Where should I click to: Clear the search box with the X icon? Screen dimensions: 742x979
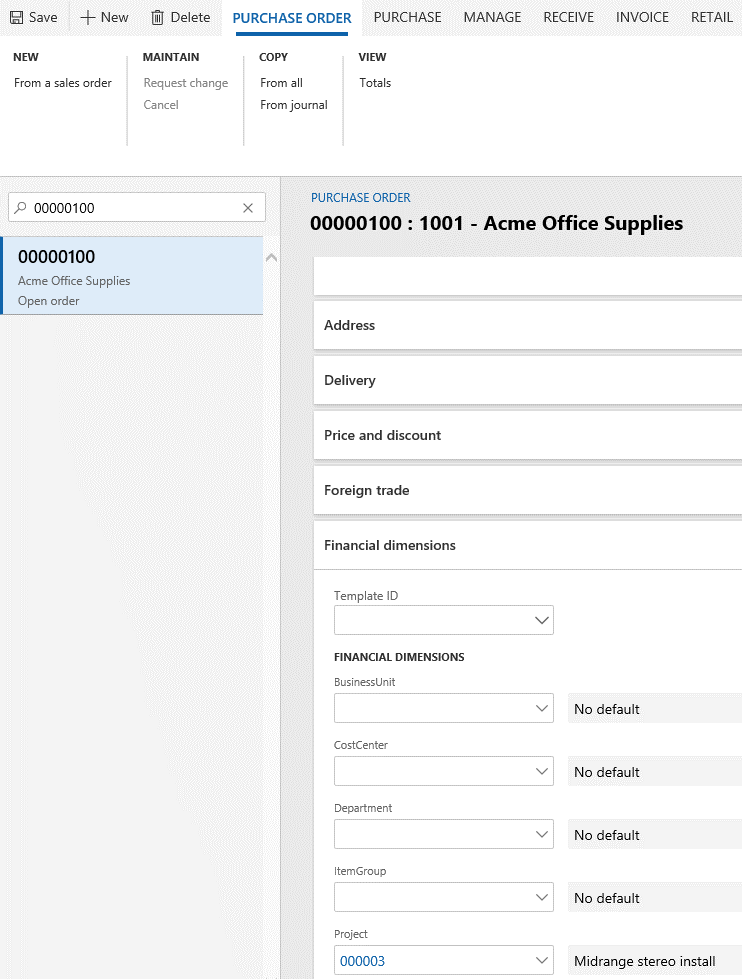tap(247, 207)
